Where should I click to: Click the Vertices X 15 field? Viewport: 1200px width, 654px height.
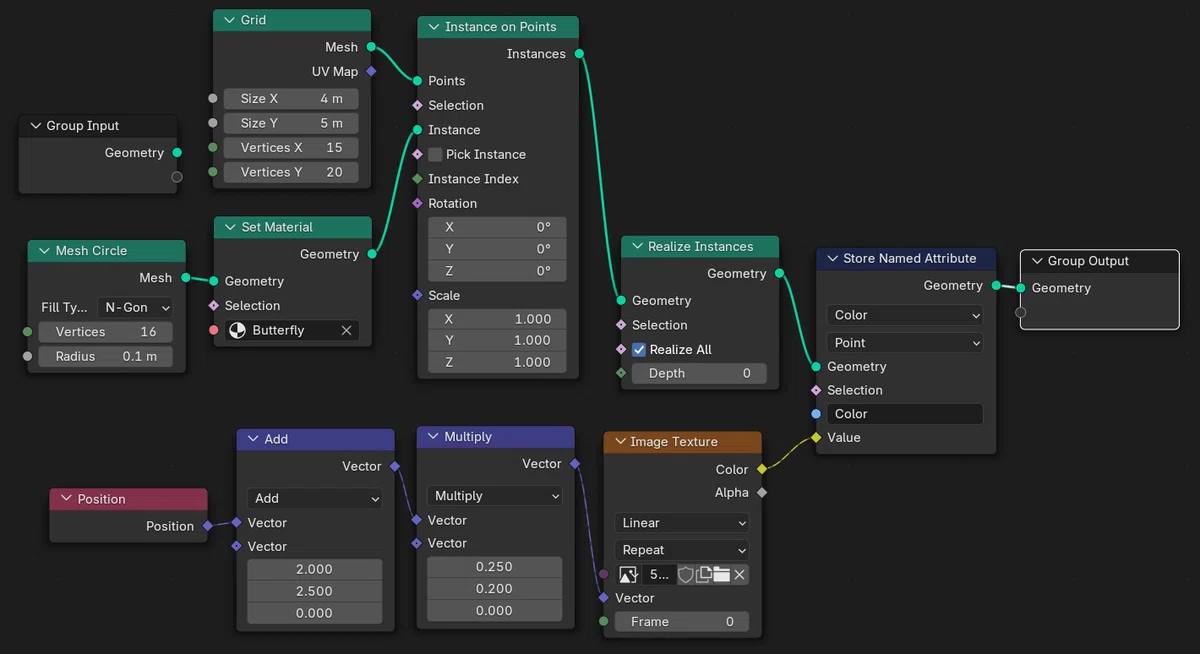click(x=291, y=147)
